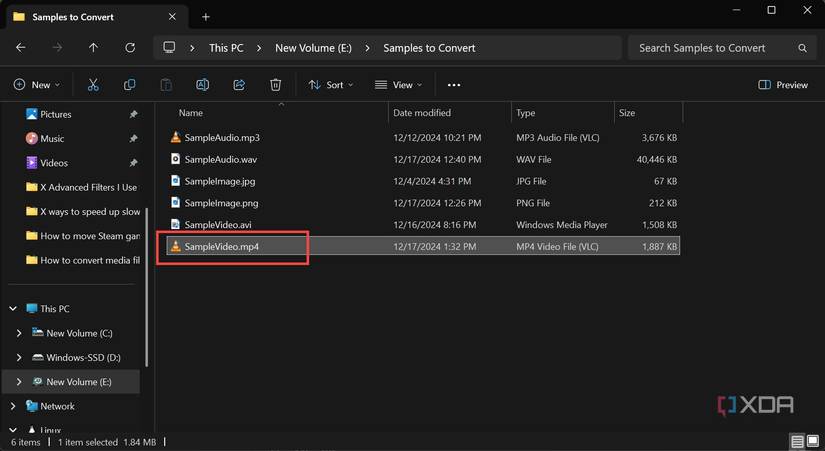Click VLC cone icon of SampleVideo.mp4
This screenshot has width=825, height=451.
coord(176,246)
